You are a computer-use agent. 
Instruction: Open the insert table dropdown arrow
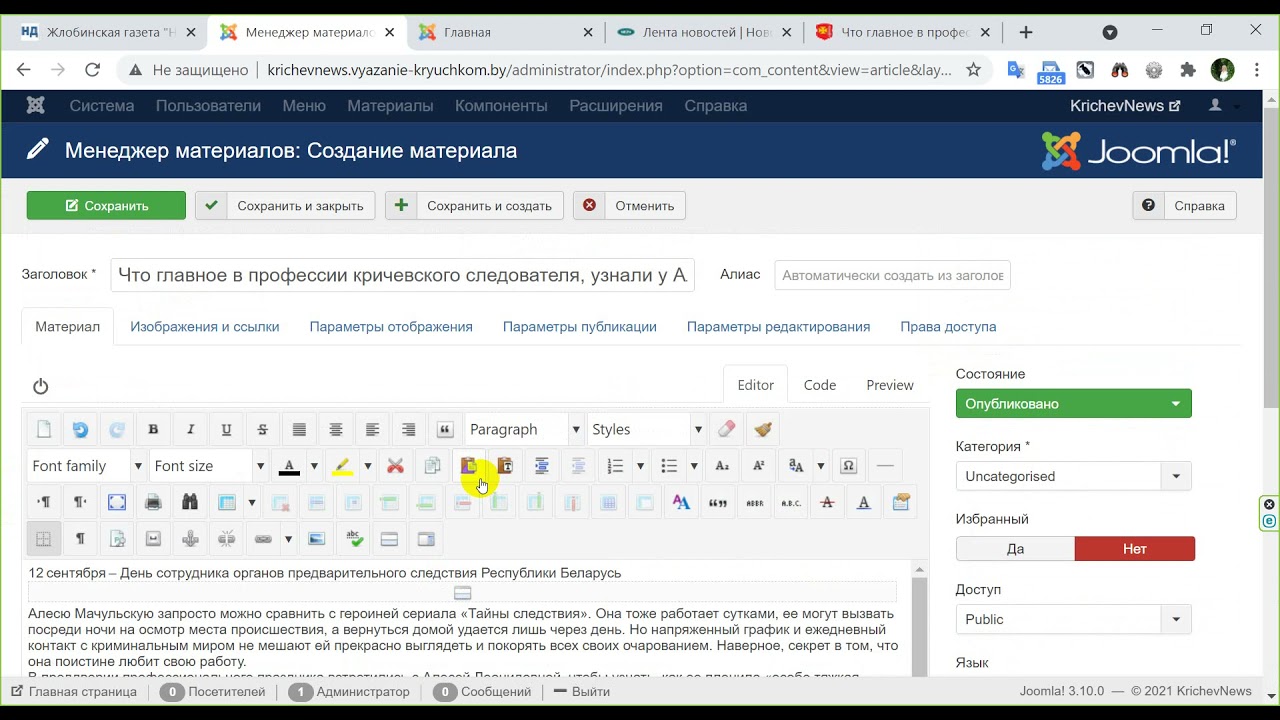pos(252,502)
